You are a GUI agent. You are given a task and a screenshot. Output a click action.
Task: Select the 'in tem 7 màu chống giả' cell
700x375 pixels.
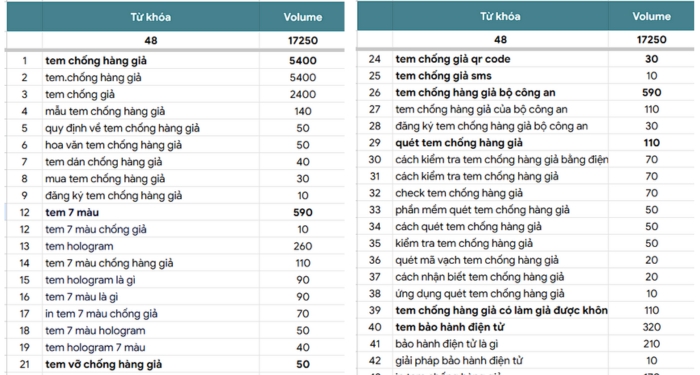151,314
